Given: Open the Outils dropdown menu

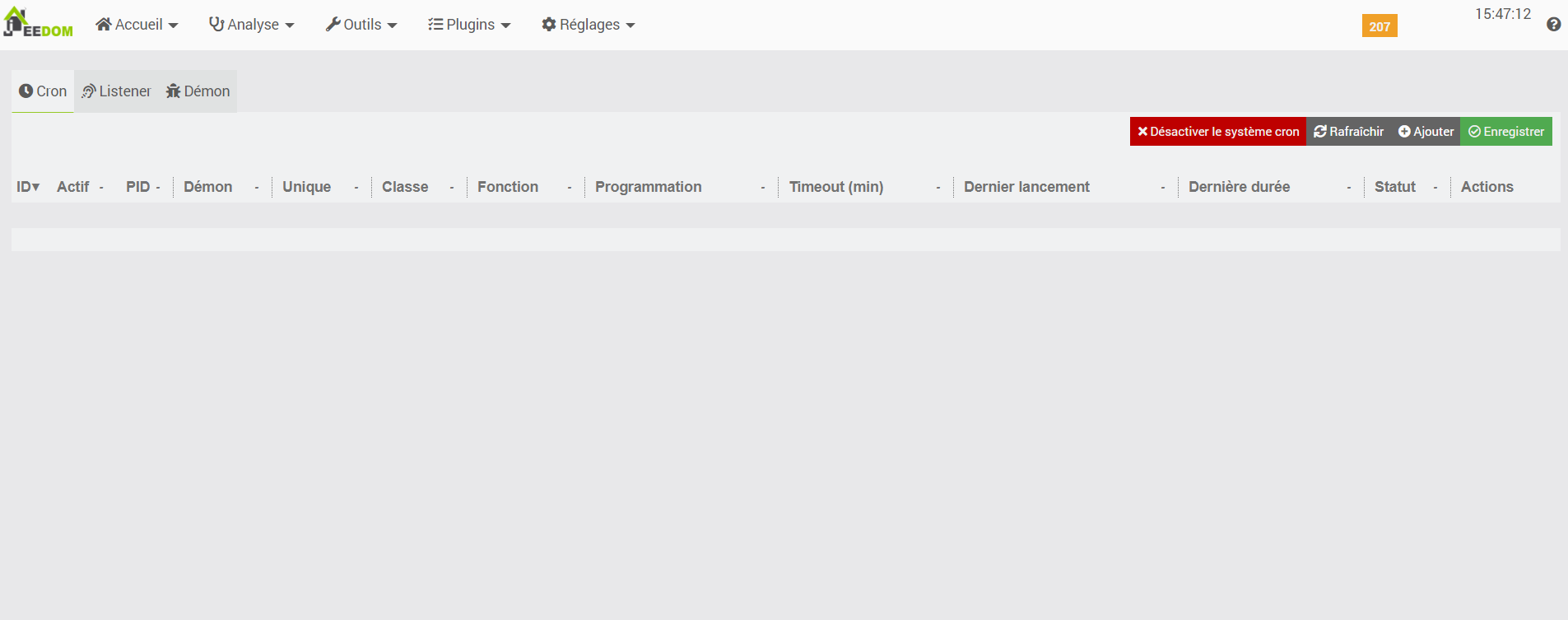Looking at the screenshot, I should coord(361,25).
